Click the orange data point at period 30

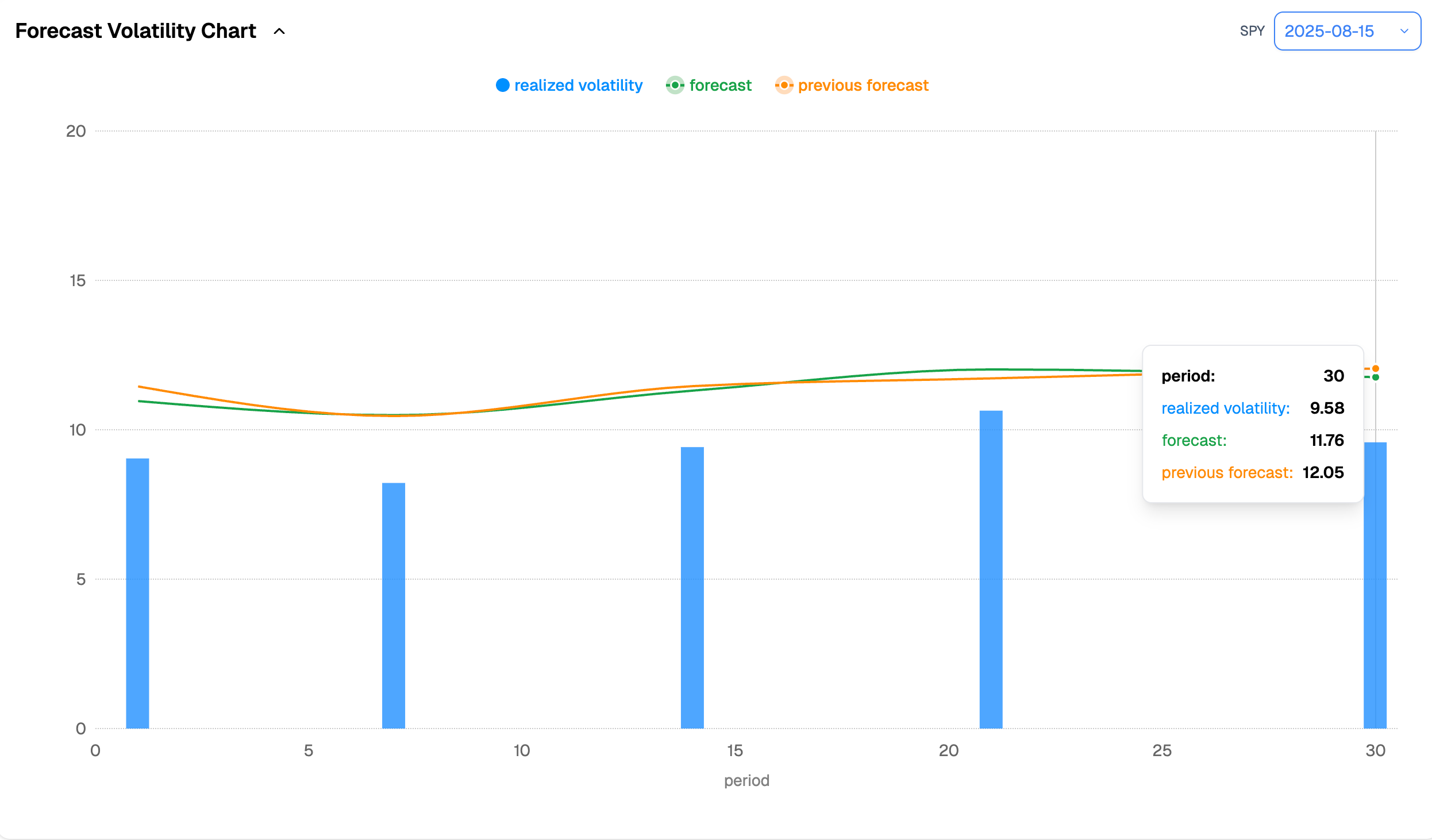(x=1376, y=369)
